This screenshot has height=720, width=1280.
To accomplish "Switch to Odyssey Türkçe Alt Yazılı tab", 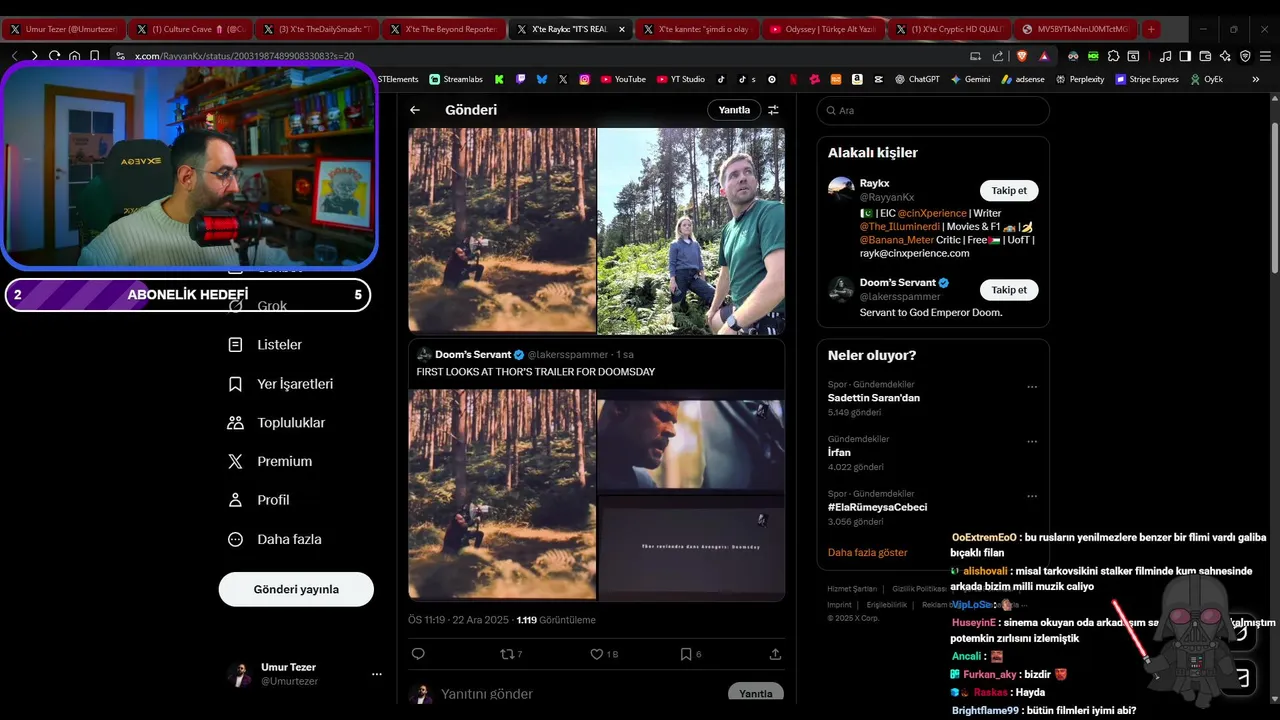I will (x=823, y=29).
